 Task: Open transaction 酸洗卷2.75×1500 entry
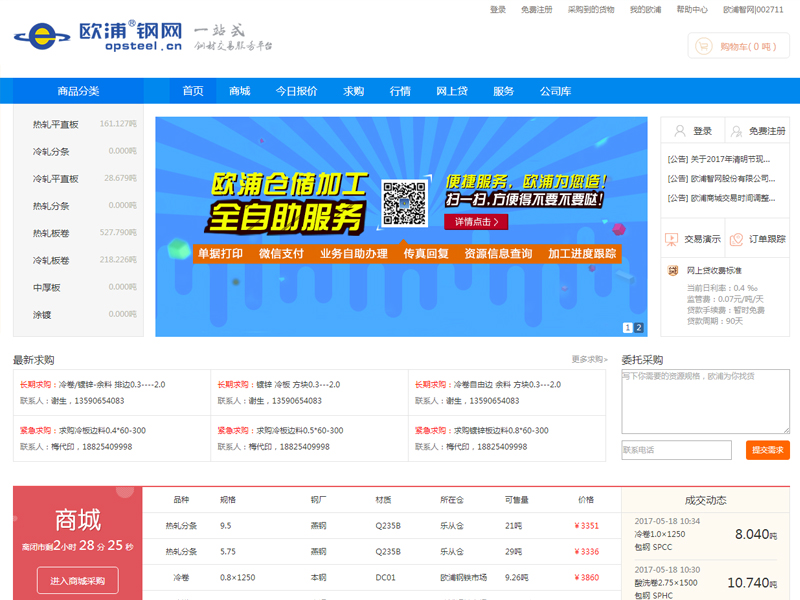point(666,582)
